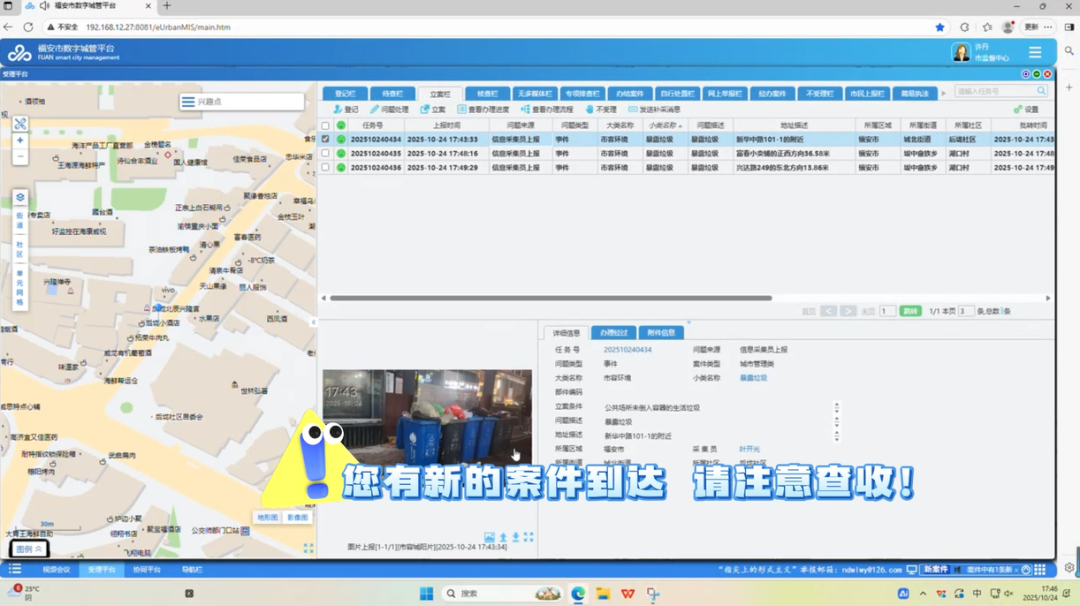Toggle the select-all checkbox in table header
The image size is (1080, 606).
pyautogui.click(x=325, y=125)
